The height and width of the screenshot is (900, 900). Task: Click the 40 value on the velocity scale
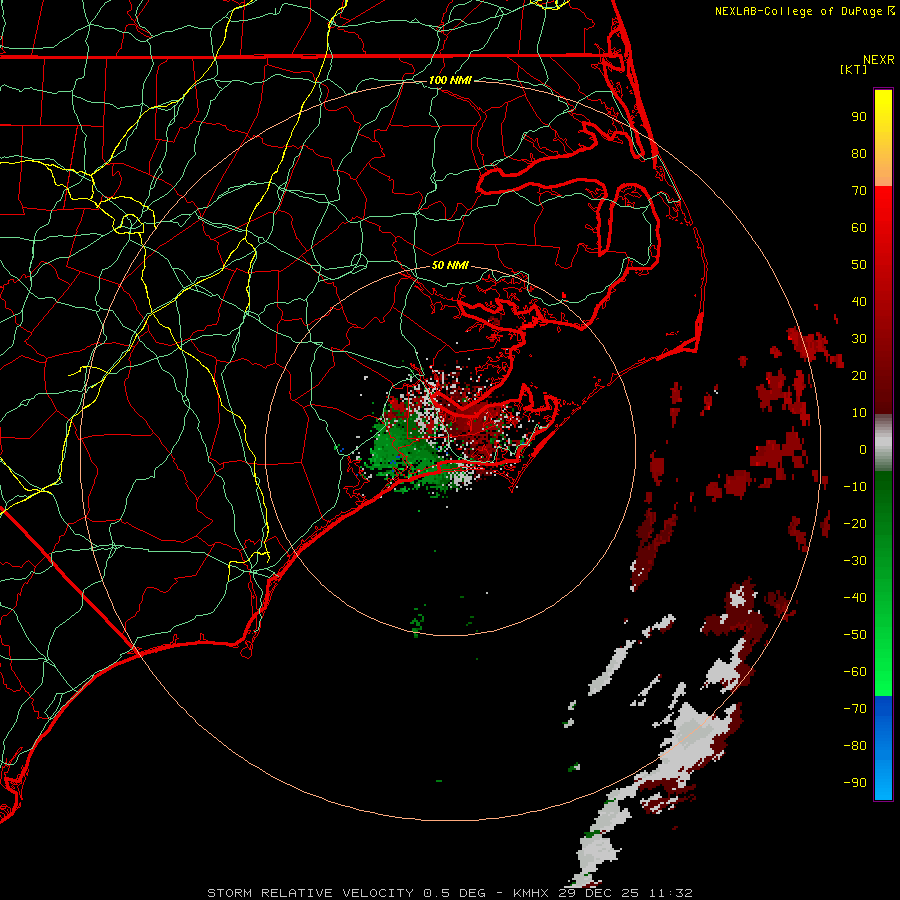859,302
